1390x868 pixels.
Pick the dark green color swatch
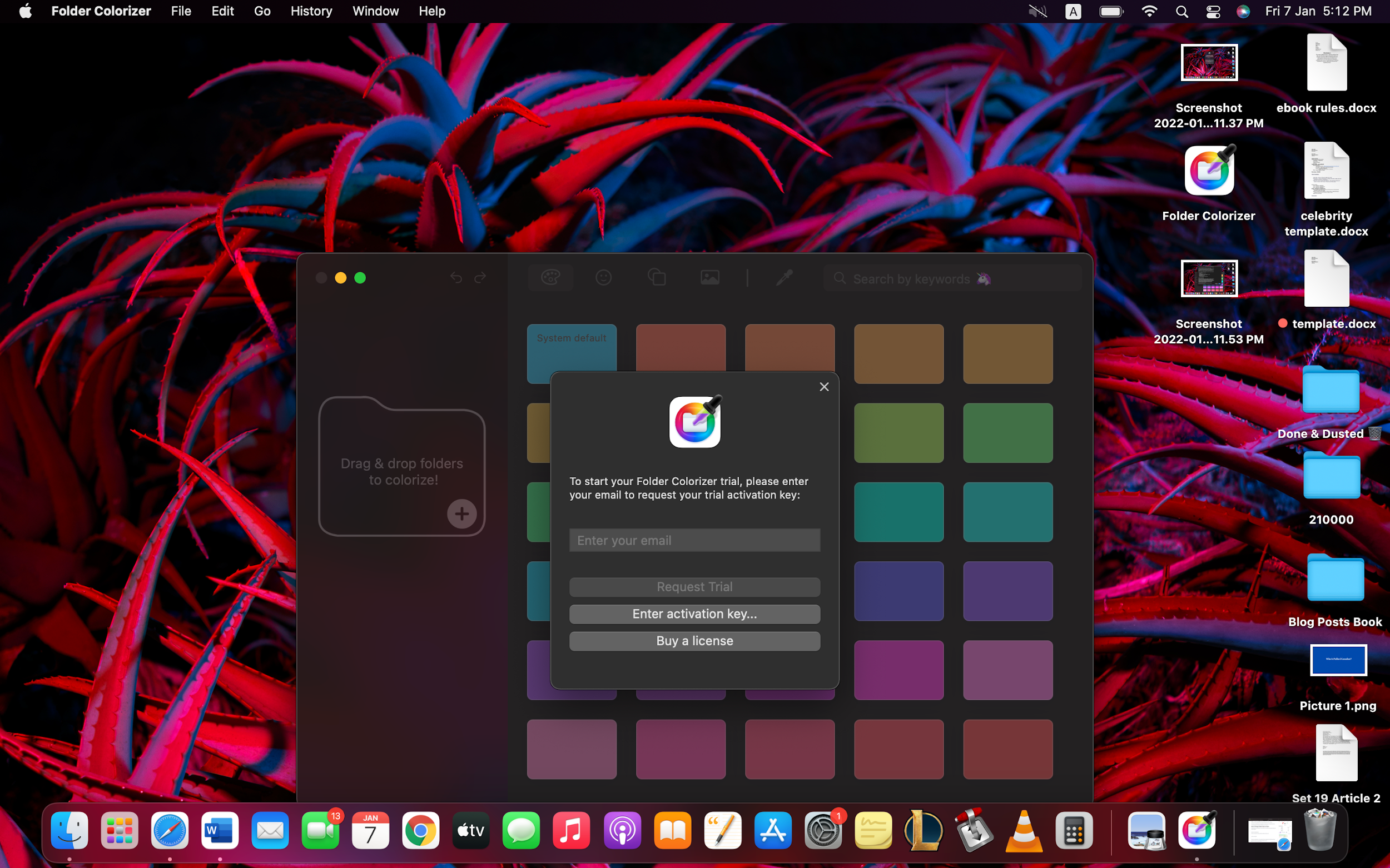(x=1007, y=433)
